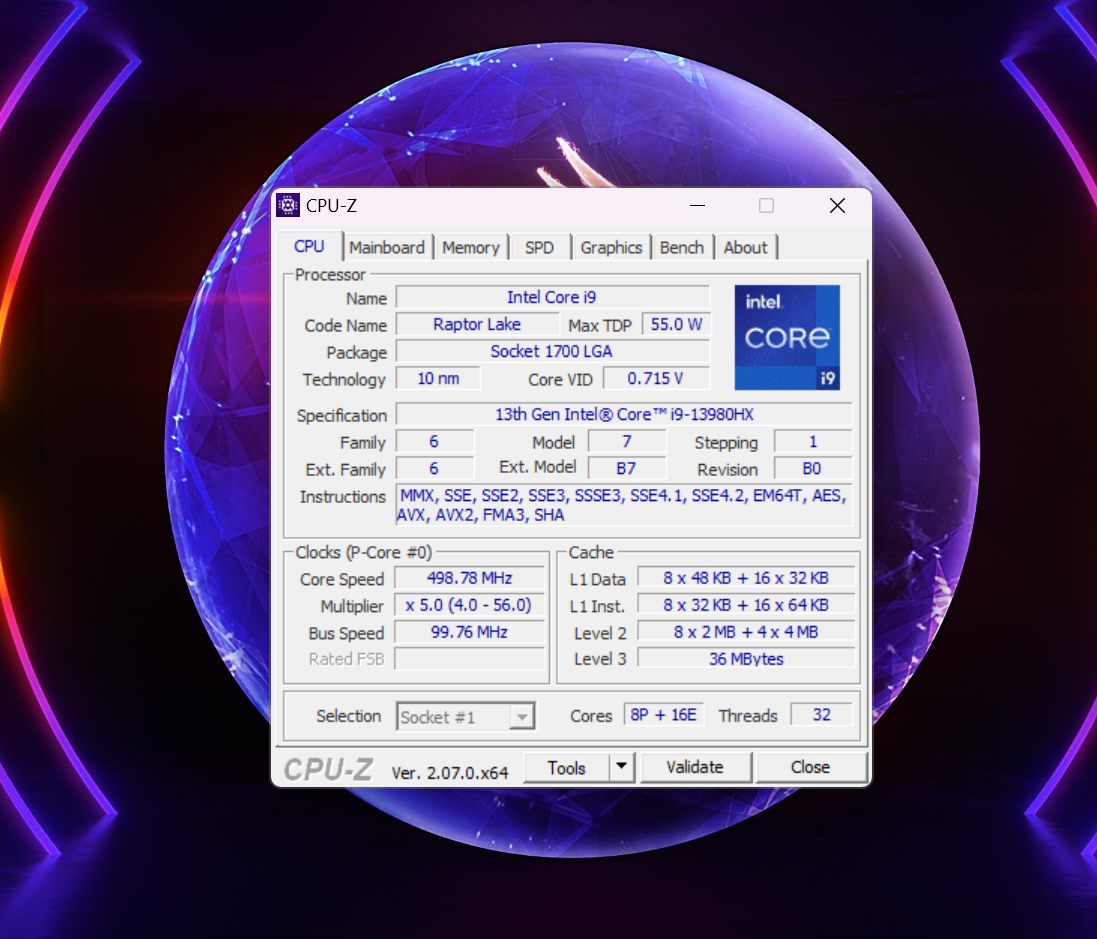The height and width of the screenshot is (939, 1097).
Task: Switch to the Mainboard tab
Action: coord(387,248)
